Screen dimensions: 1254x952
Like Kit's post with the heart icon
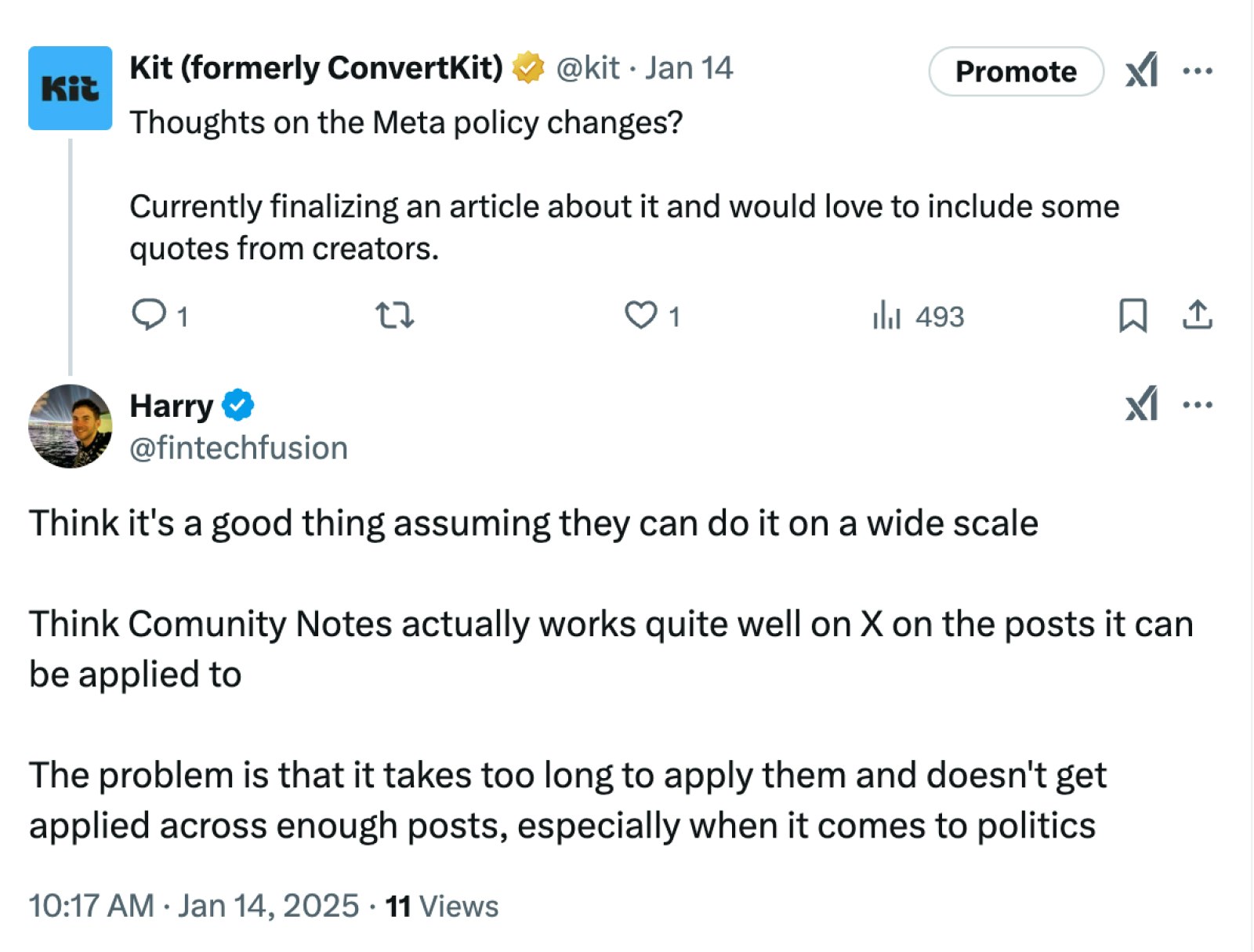(640, 315)
